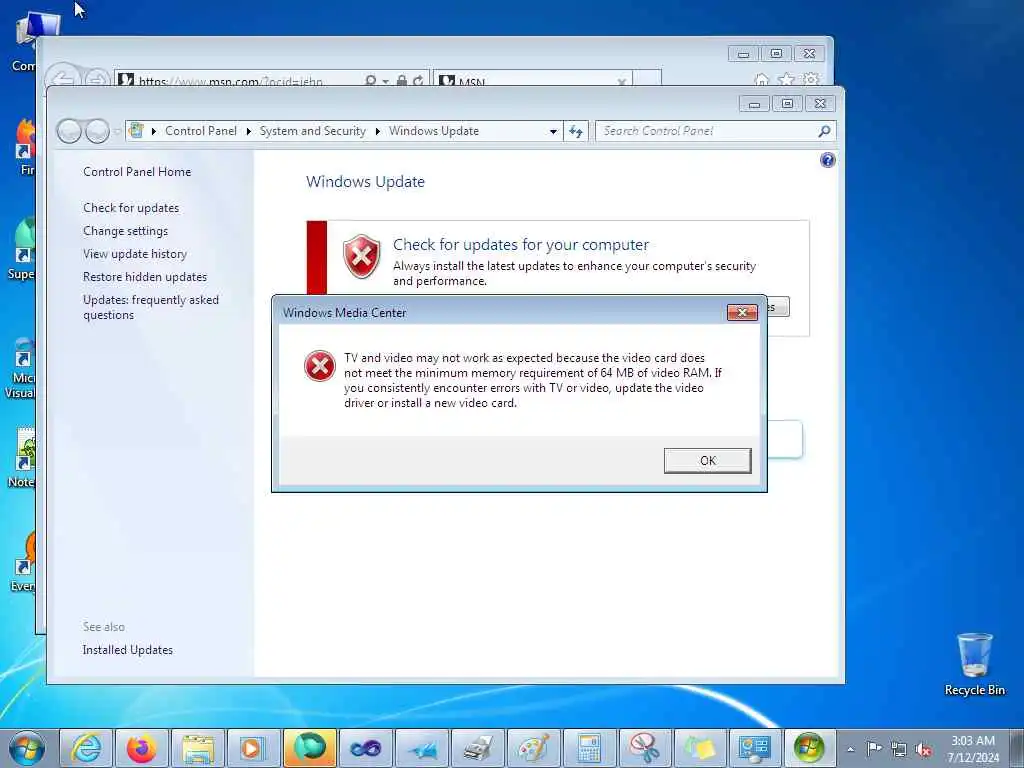Open Firefox from the taskbar
This screenshot has width=1024, height=768.
(142, 748)
